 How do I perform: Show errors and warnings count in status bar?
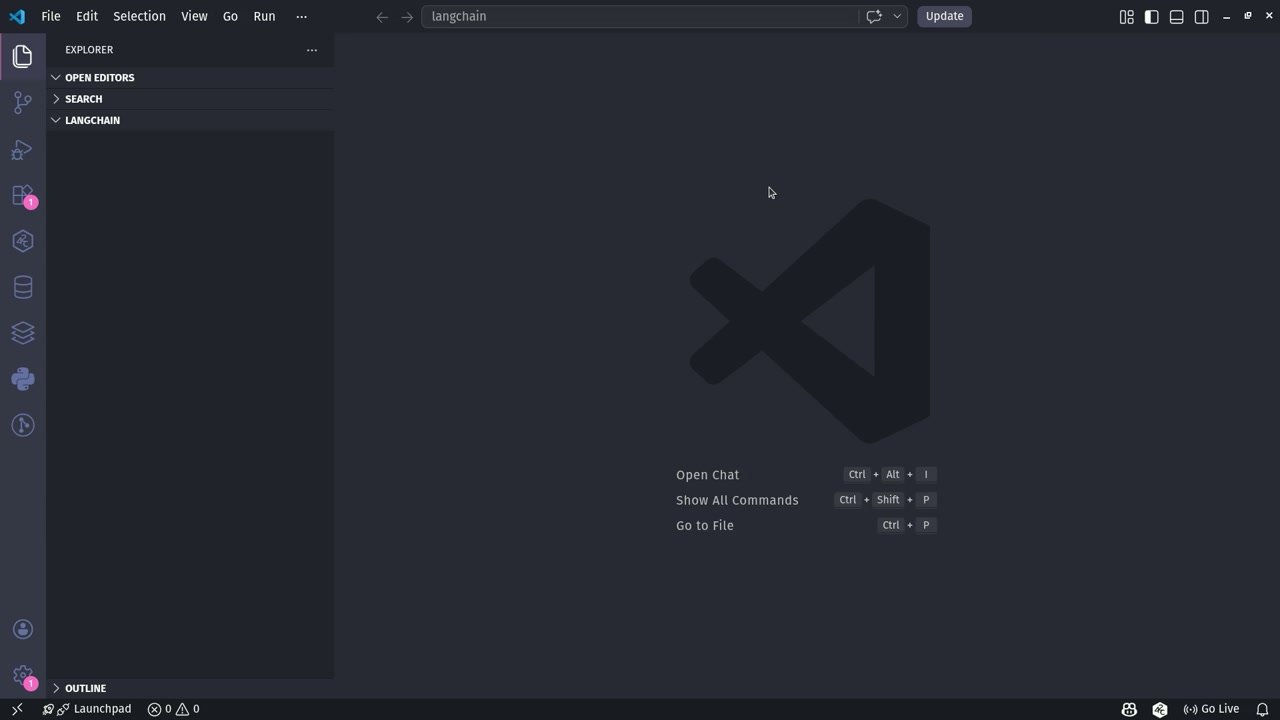tap(174, 709)
